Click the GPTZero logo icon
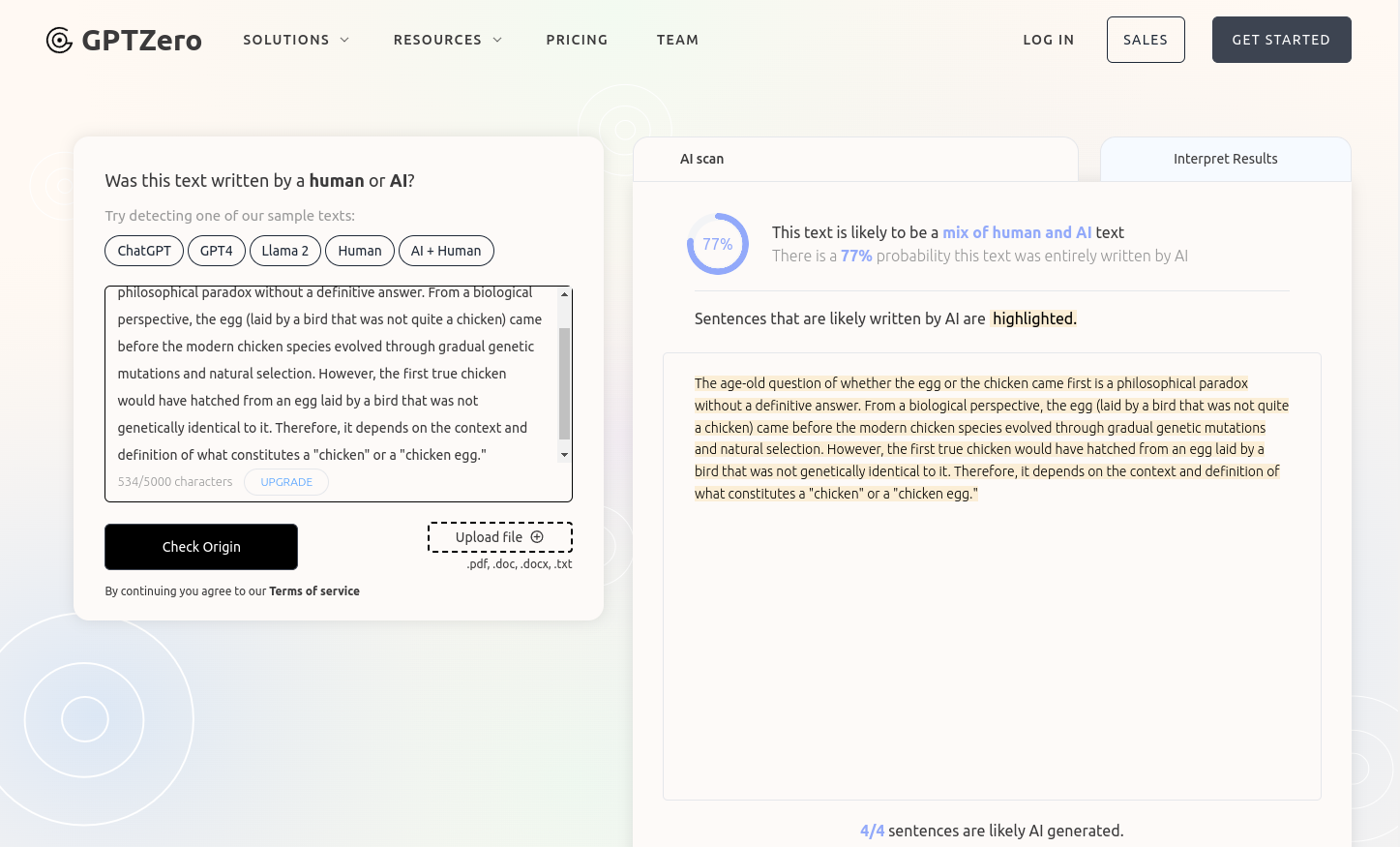The image size is (1400, 847). click(x=59, y=40)
